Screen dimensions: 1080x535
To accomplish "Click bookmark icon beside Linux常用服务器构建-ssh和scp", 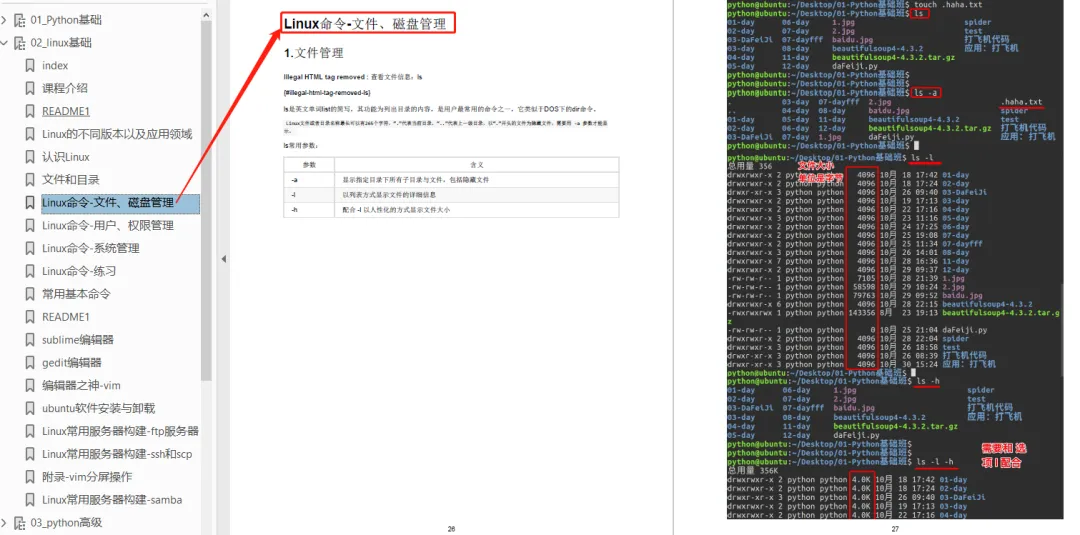I will point(30,454).
